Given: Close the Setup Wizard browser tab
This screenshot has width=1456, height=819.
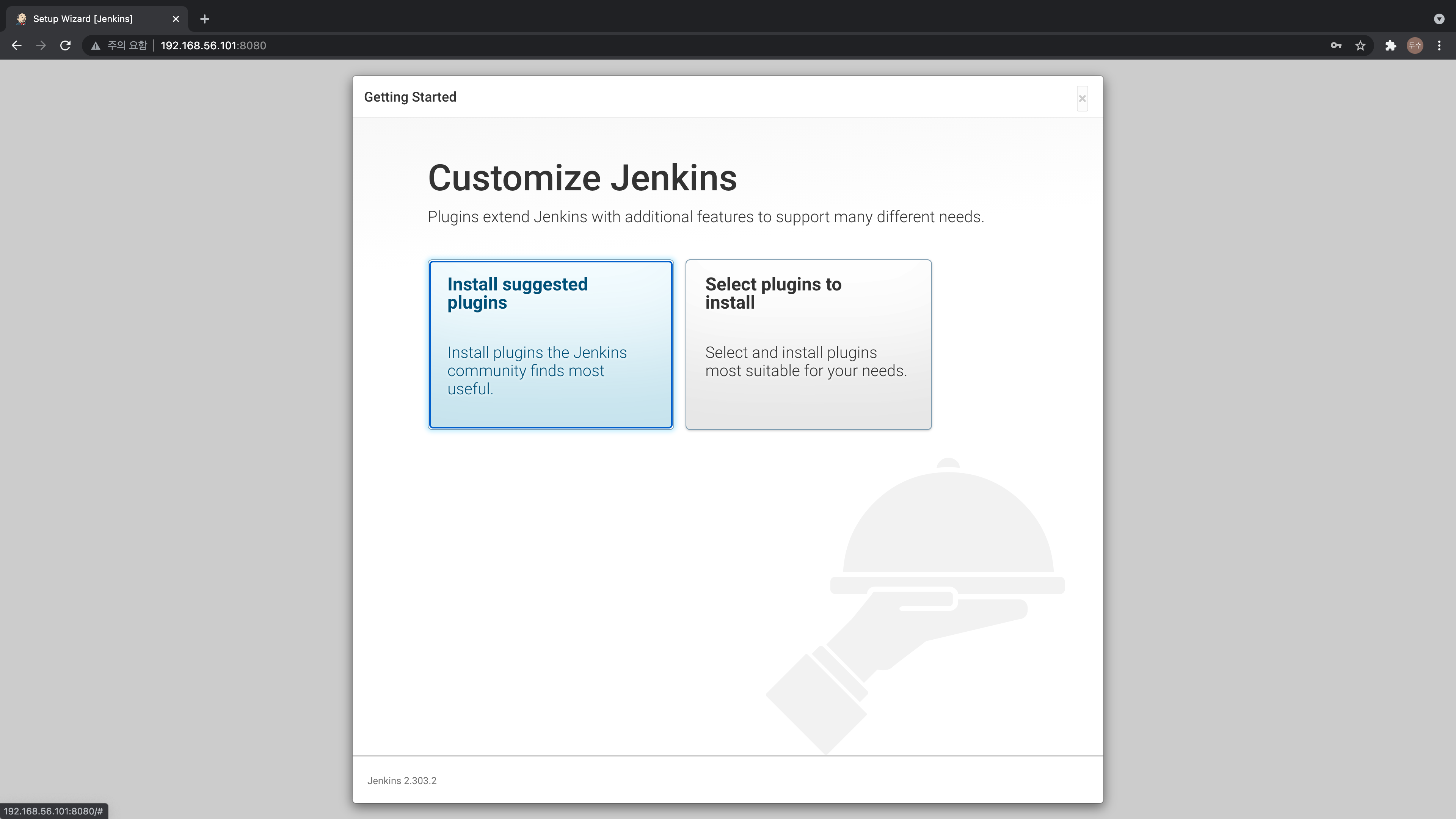Looking at the screenshot, I should point(176,19).
